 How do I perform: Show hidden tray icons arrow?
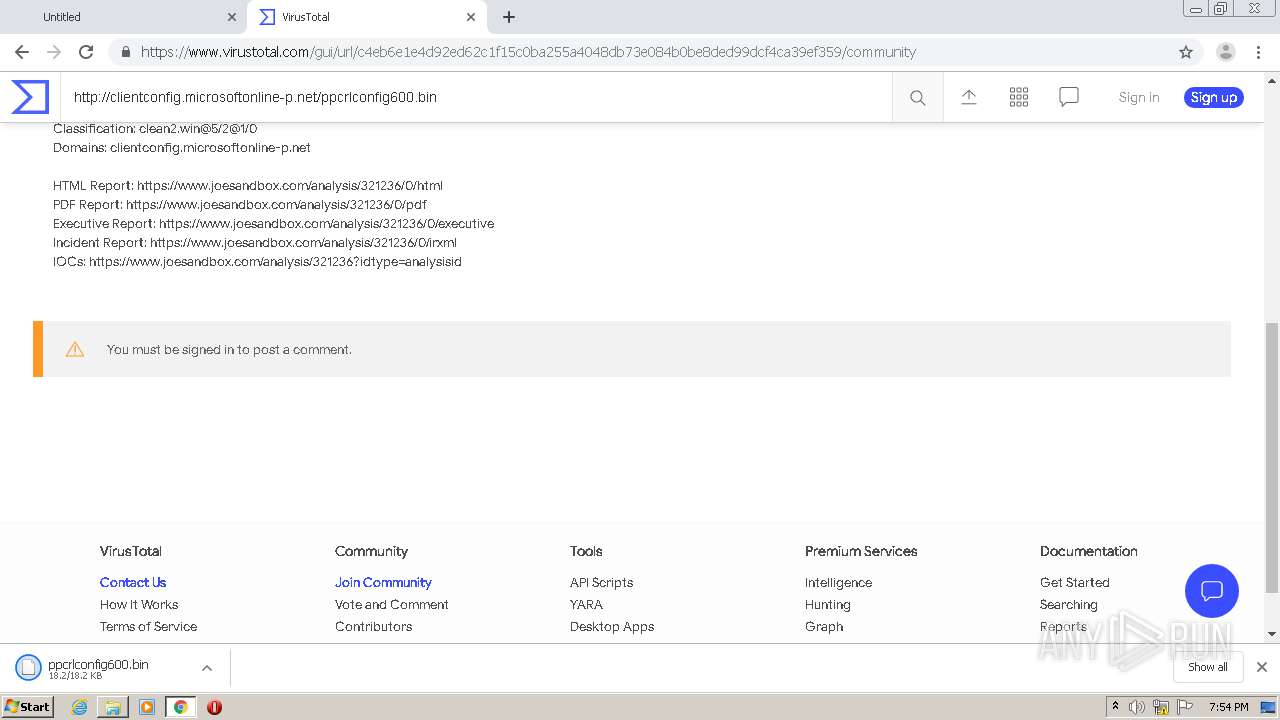pyautogui.click(x=1115, y=707)
